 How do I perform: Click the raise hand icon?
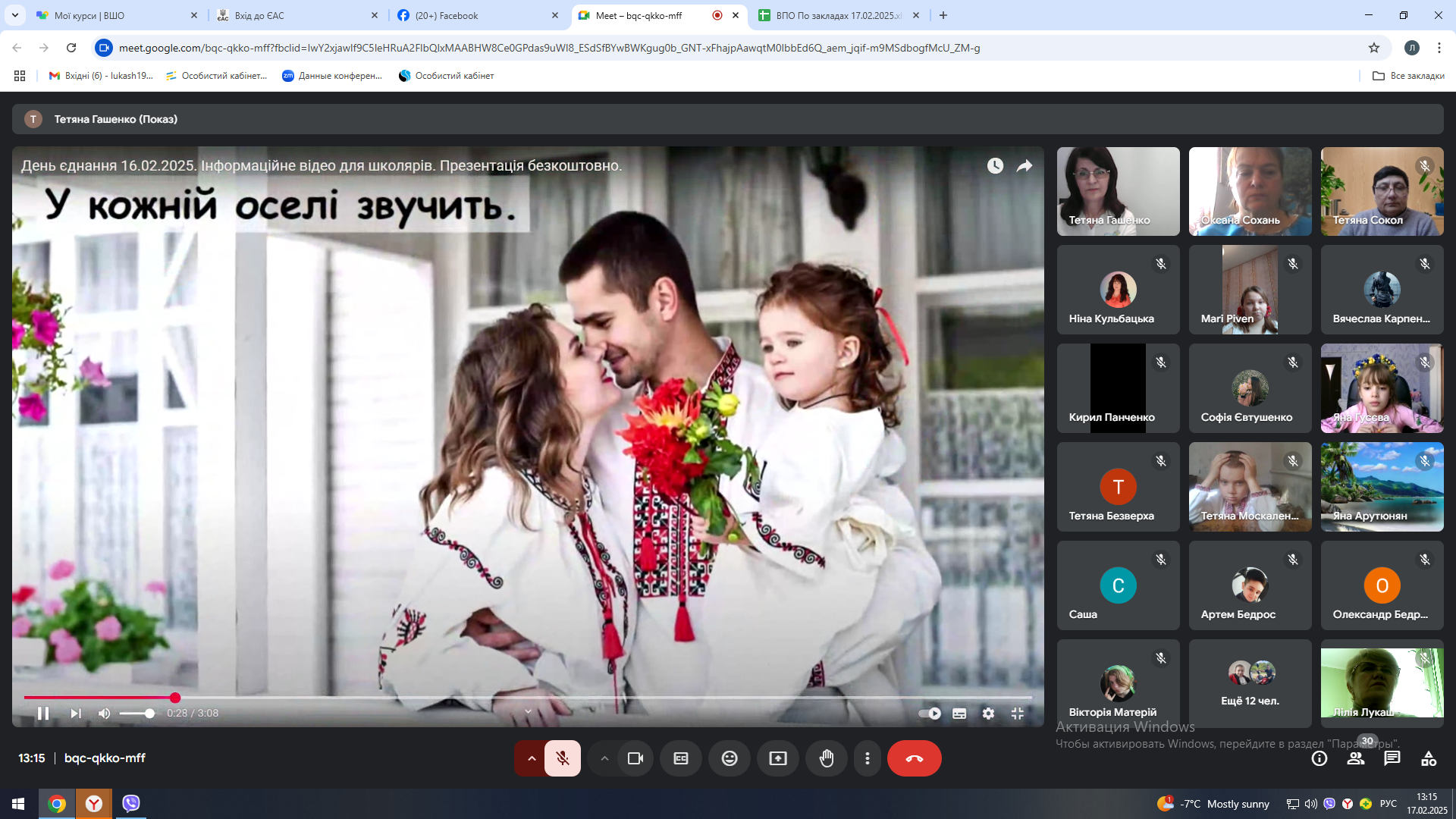click(x=827, y=758)
